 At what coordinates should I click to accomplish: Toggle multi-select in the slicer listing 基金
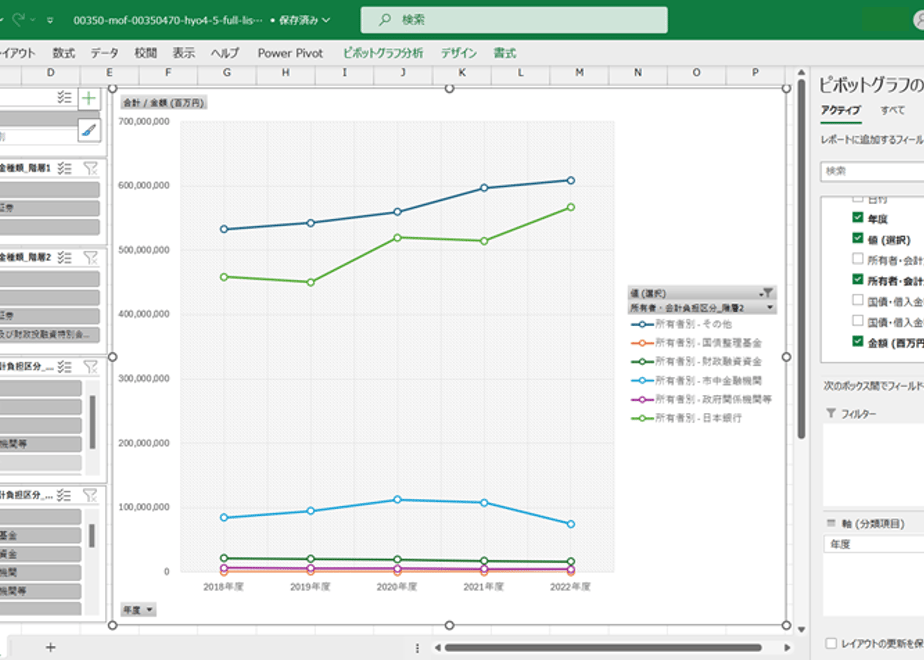pyautogui.click(x=64, y=496)
